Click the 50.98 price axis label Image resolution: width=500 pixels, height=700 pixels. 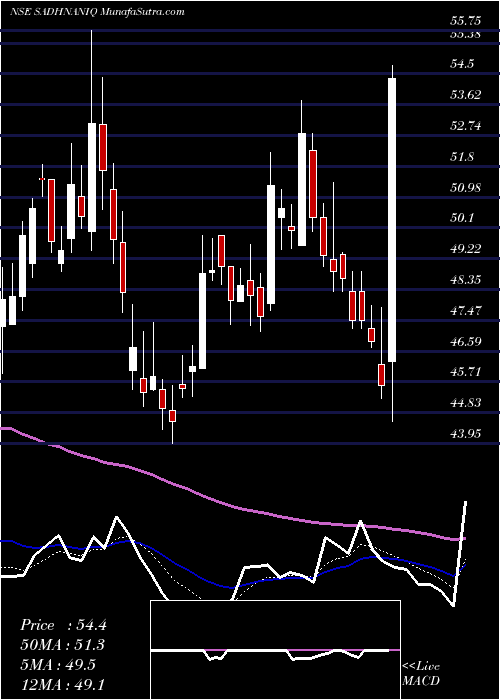click(466, 188)
